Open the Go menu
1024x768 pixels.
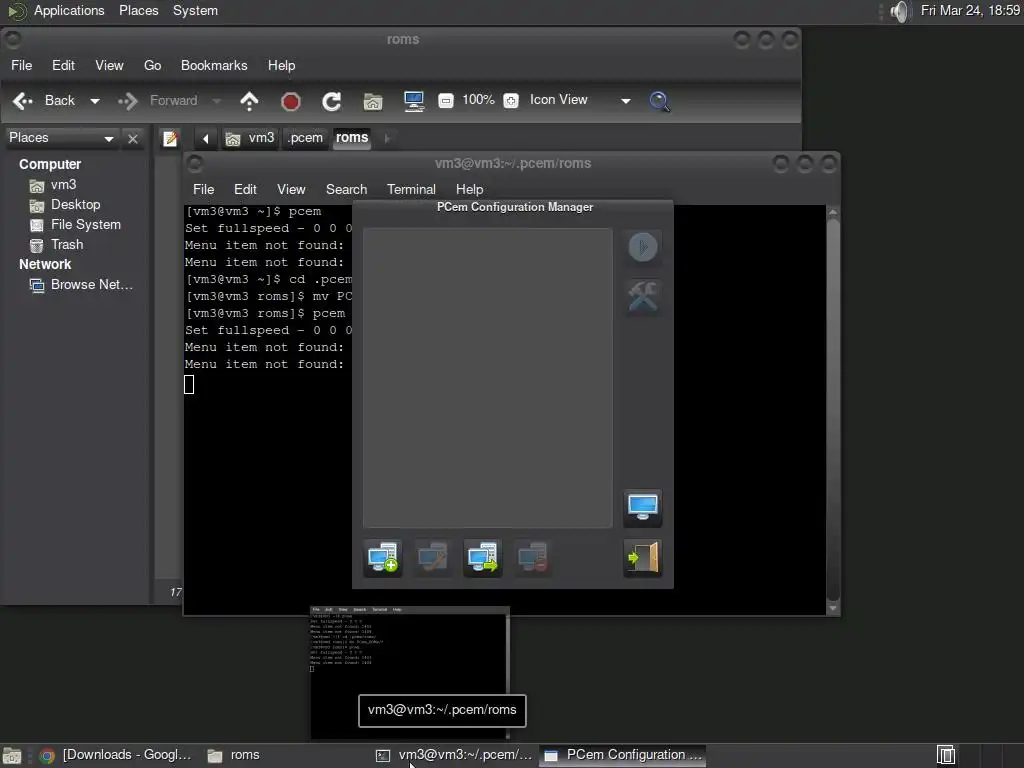click(x=152, y=65)
